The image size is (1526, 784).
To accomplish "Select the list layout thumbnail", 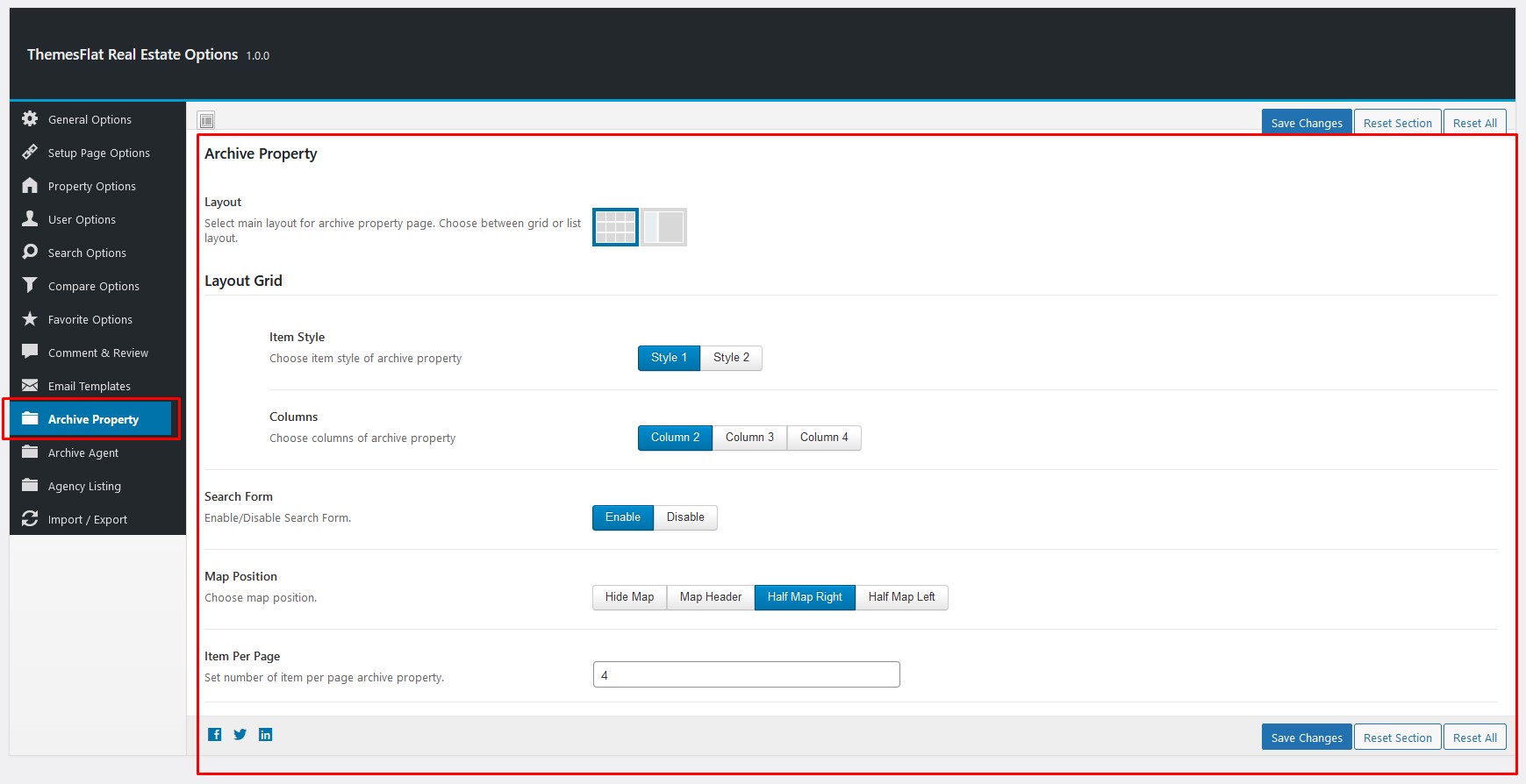I will 663,227.
